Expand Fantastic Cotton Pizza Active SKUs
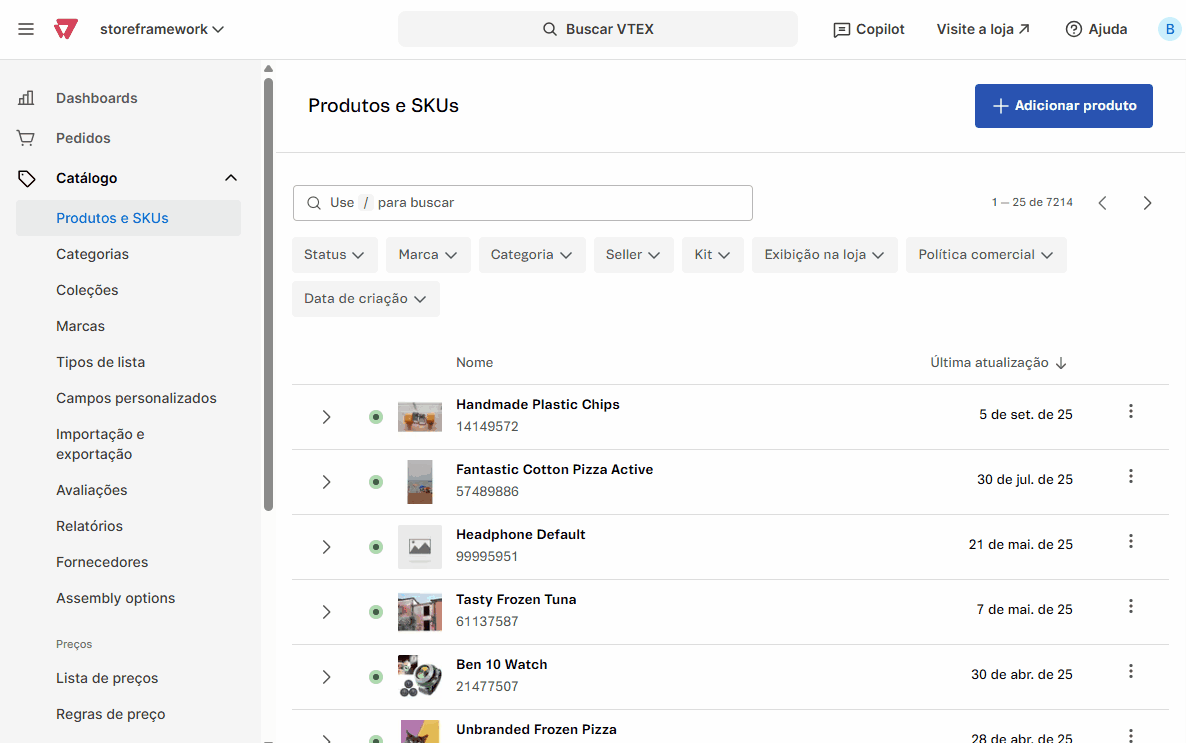 pos(326,482)
